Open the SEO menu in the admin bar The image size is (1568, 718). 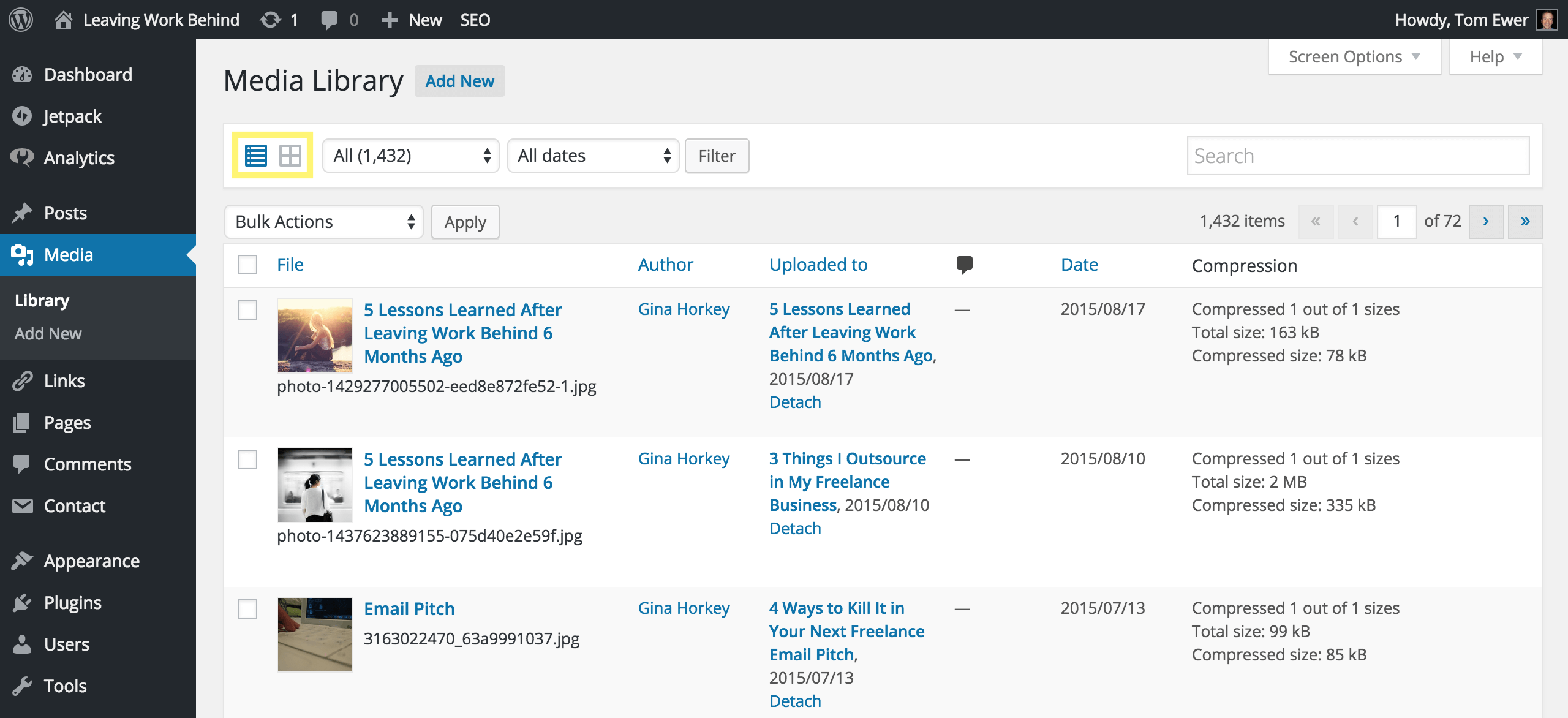tap(476, 19)
